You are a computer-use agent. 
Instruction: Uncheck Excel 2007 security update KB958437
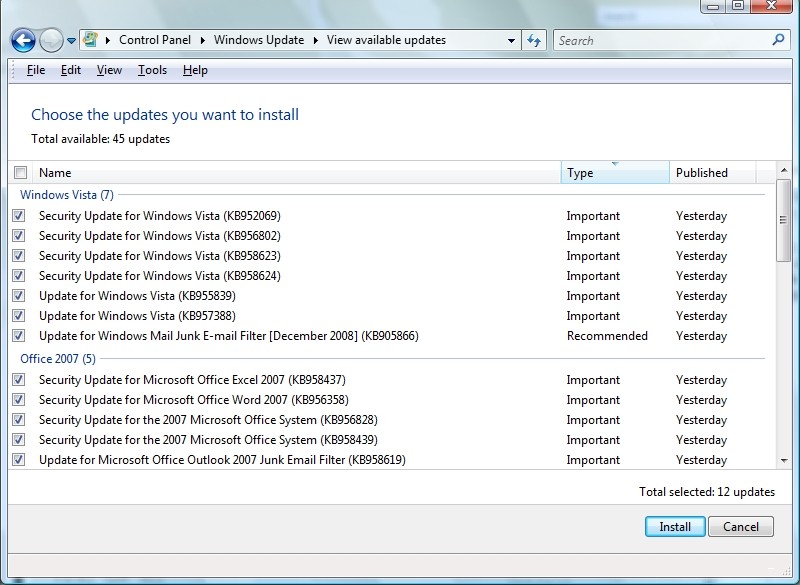click(x=19, y=379)
